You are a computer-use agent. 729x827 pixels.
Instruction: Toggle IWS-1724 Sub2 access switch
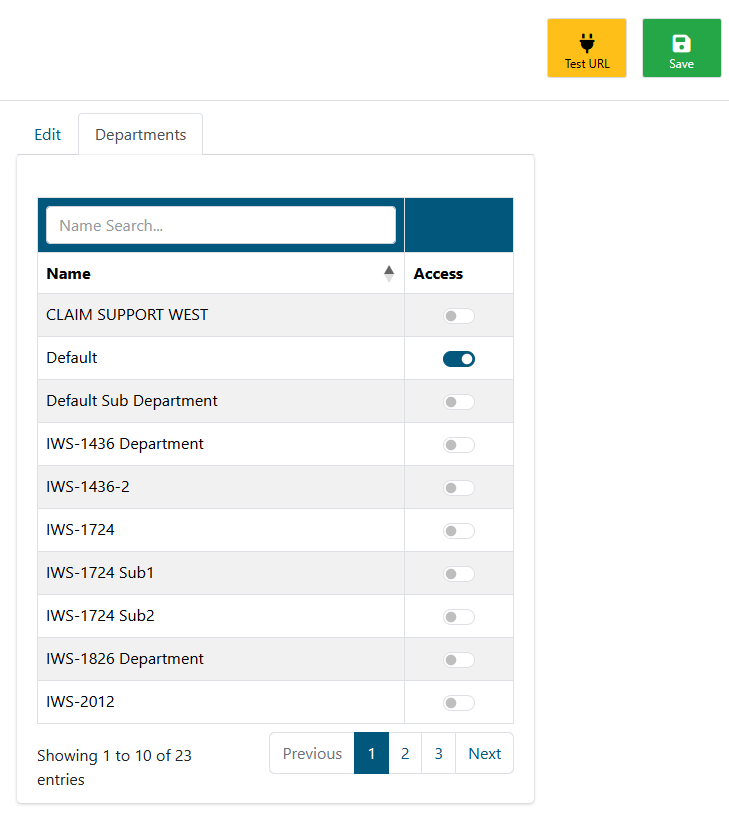click(x=458, y=617)
